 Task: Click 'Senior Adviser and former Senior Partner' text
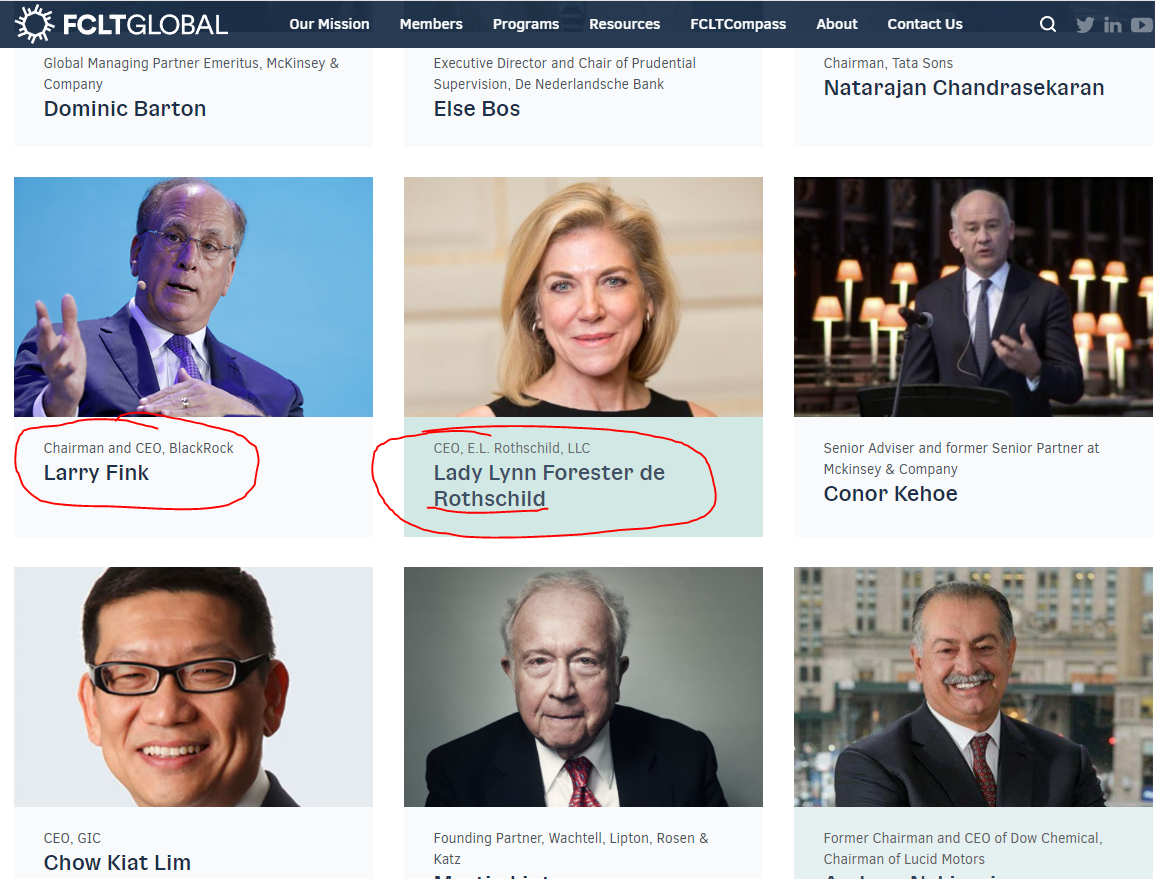(x=961, y=458)
